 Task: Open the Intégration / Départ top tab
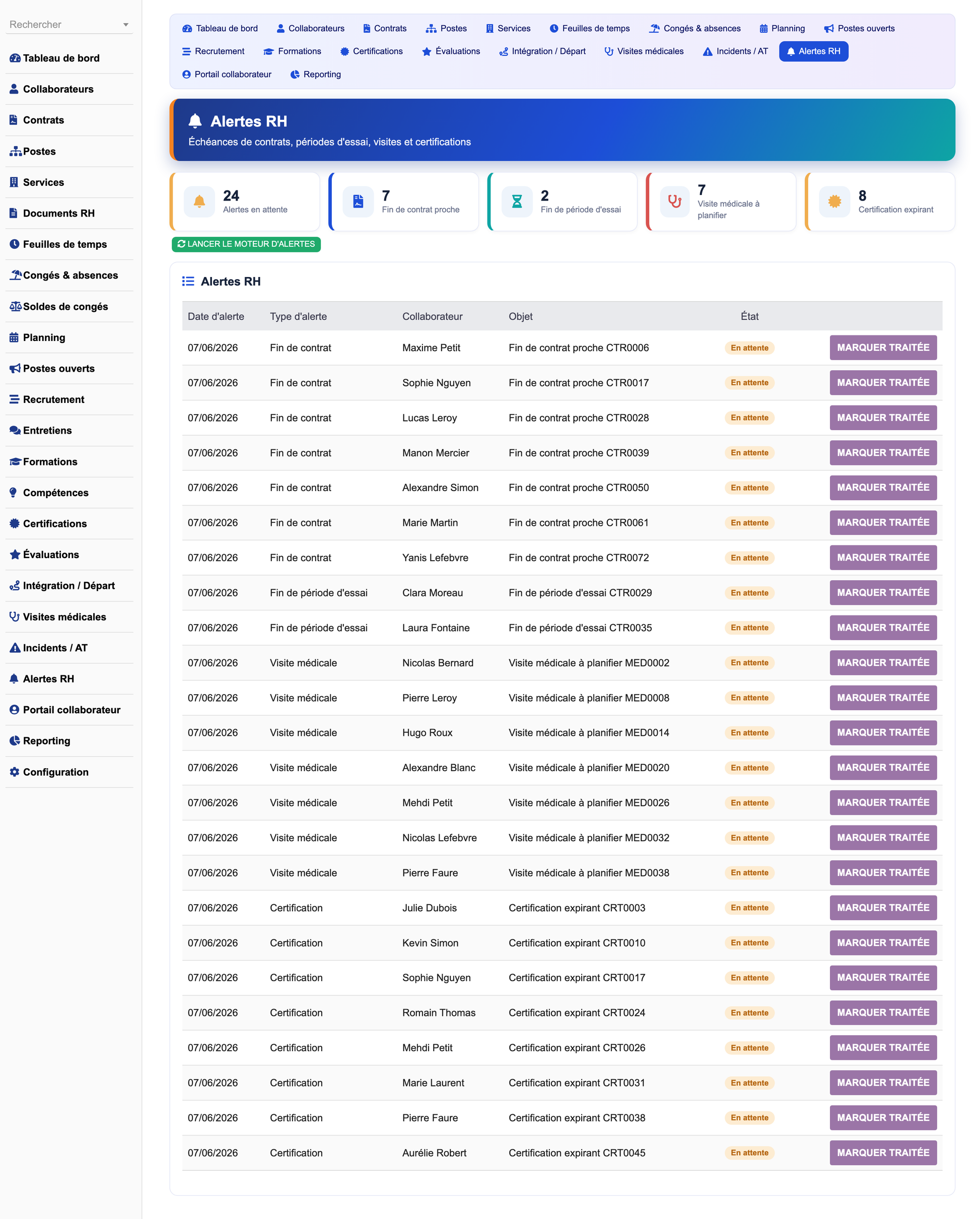(x=542, y=51)
